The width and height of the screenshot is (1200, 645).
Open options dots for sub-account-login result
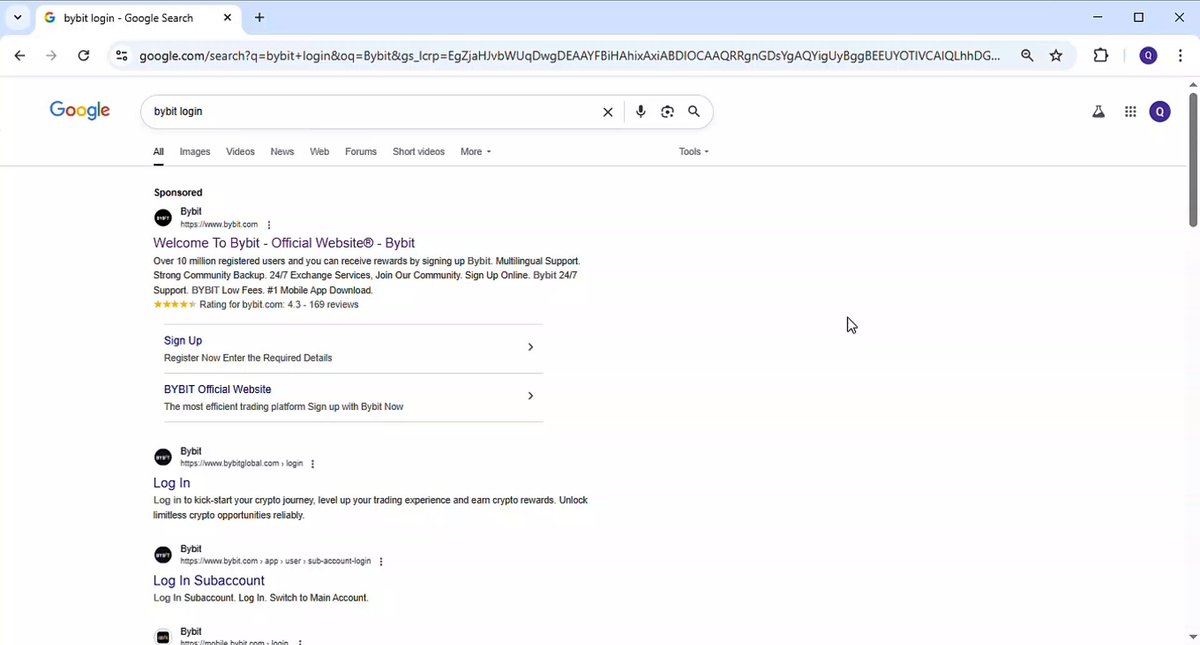[381, 562]
